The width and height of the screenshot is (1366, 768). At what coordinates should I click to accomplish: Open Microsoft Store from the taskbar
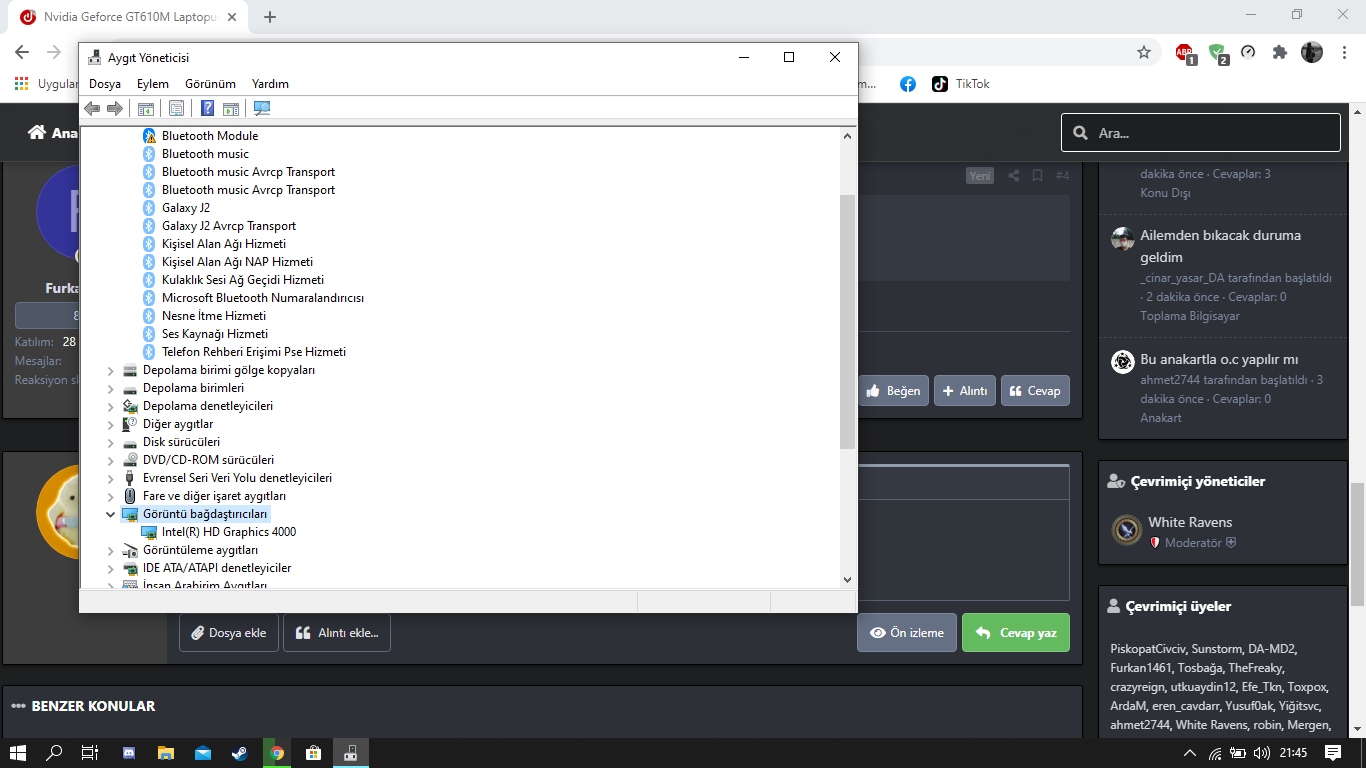[313, 753]
